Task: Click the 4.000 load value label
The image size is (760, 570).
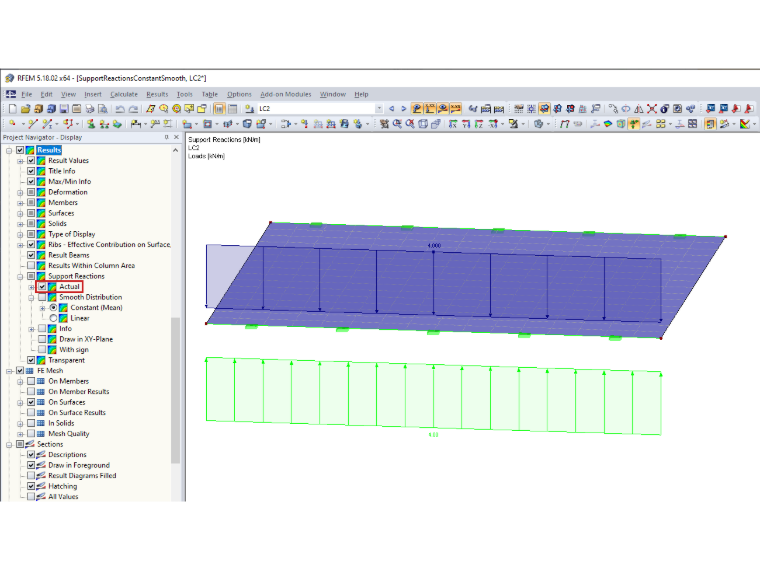Action: tap(434, 246)
